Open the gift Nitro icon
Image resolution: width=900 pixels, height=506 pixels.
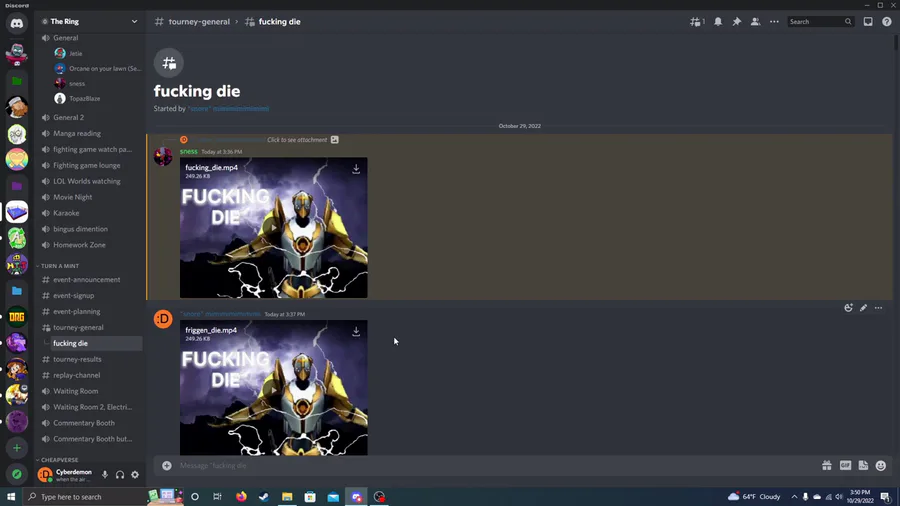tap(827, 465)
